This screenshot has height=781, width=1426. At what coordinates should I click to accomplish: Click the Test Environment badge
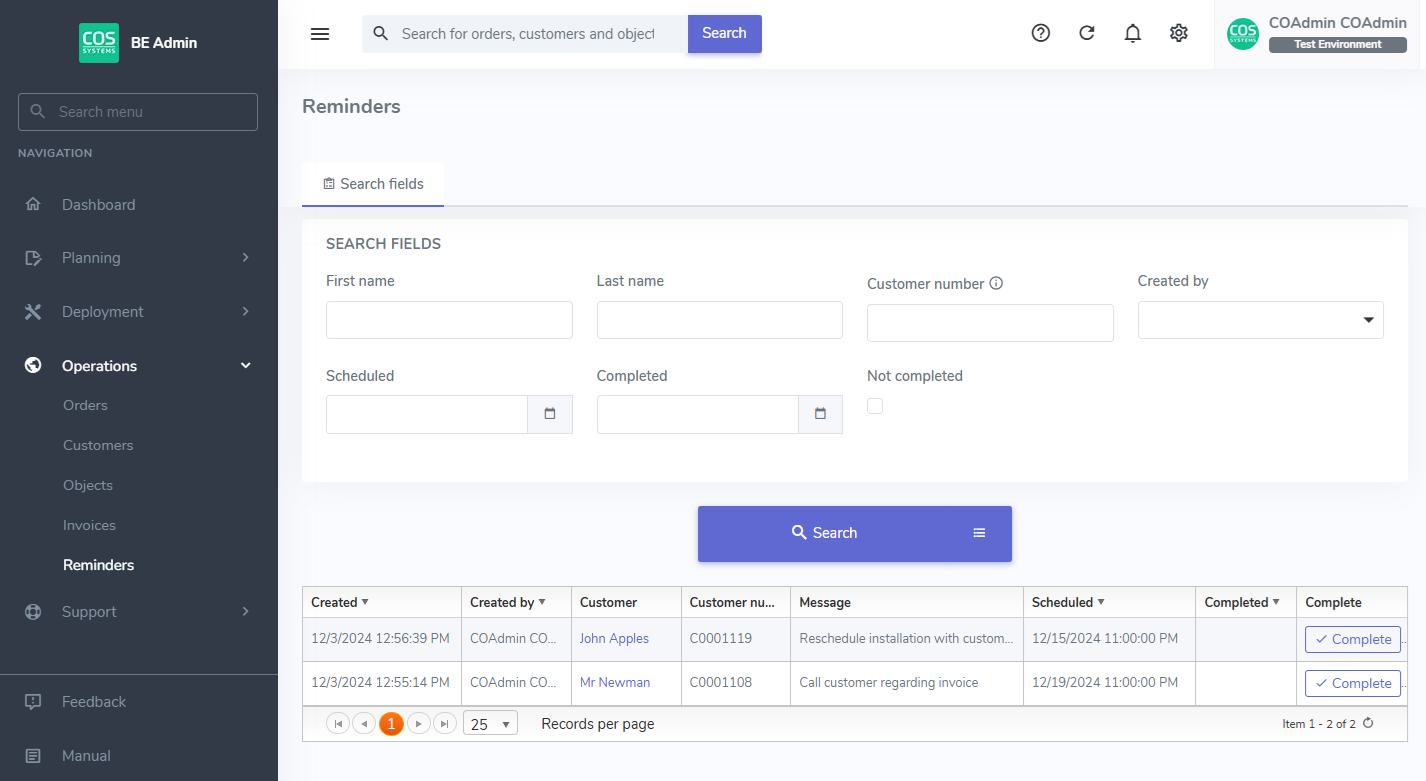point(1338,45)
